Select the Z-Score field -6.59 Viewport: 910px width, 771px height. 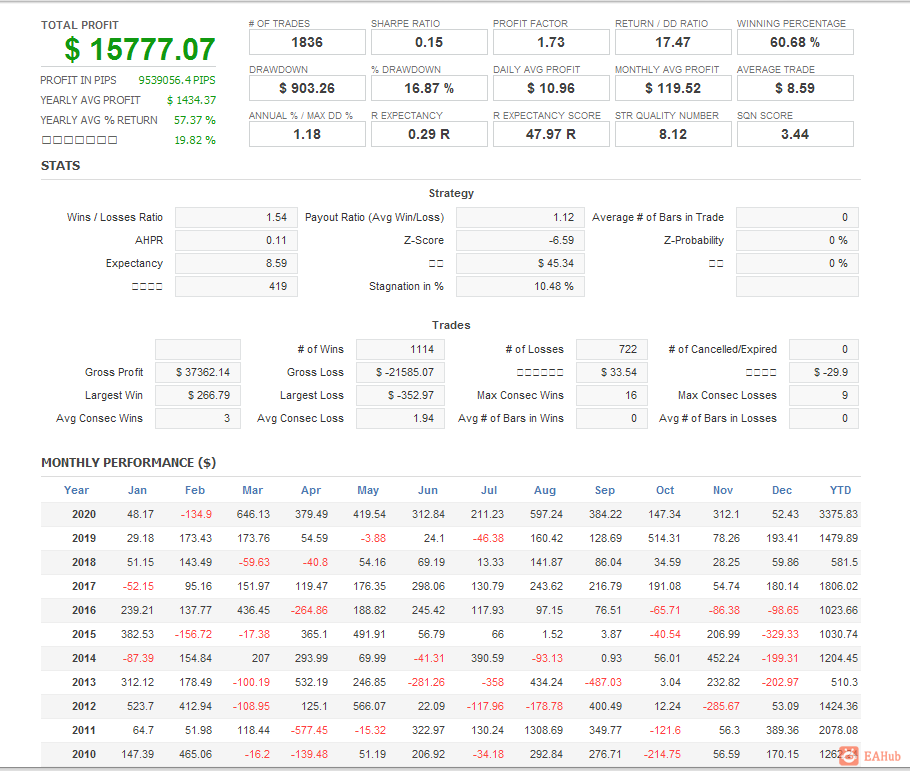pos(520,240)
